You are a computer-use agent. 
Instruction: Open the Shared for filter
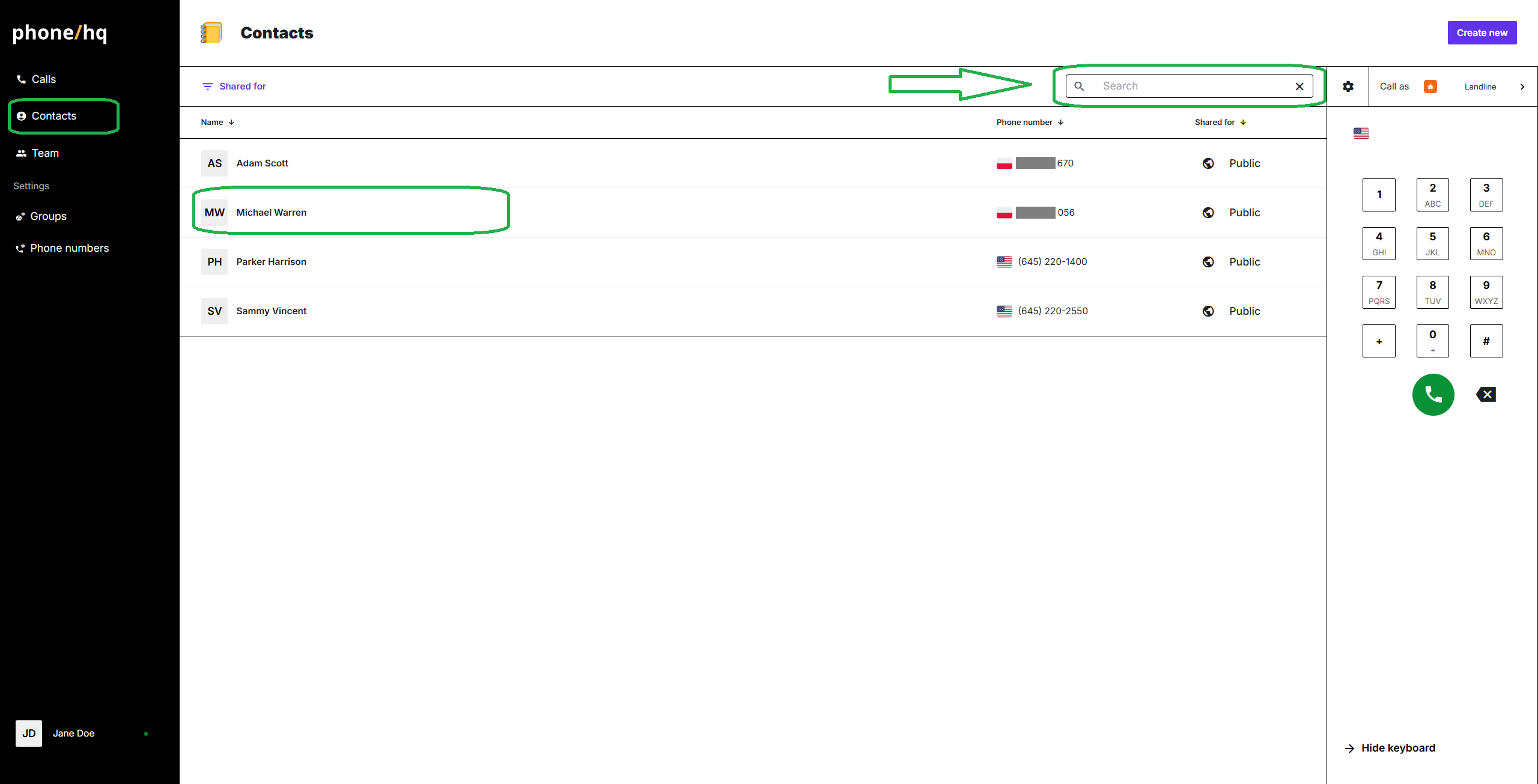click(234, 87)
